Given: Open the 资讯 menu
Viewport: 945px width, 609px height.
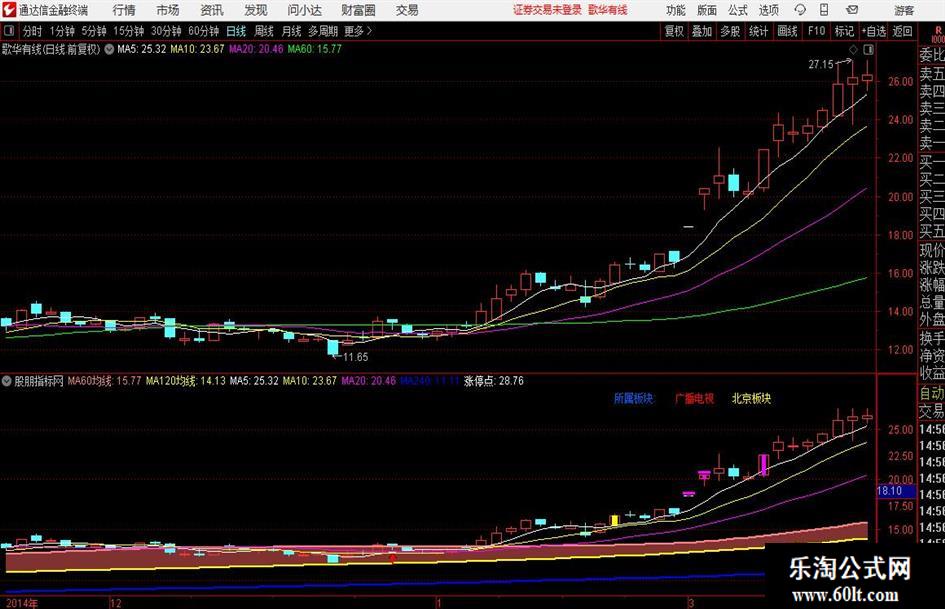Looking at the screenshot, I should pyautogui.click(x=212, y=10).
